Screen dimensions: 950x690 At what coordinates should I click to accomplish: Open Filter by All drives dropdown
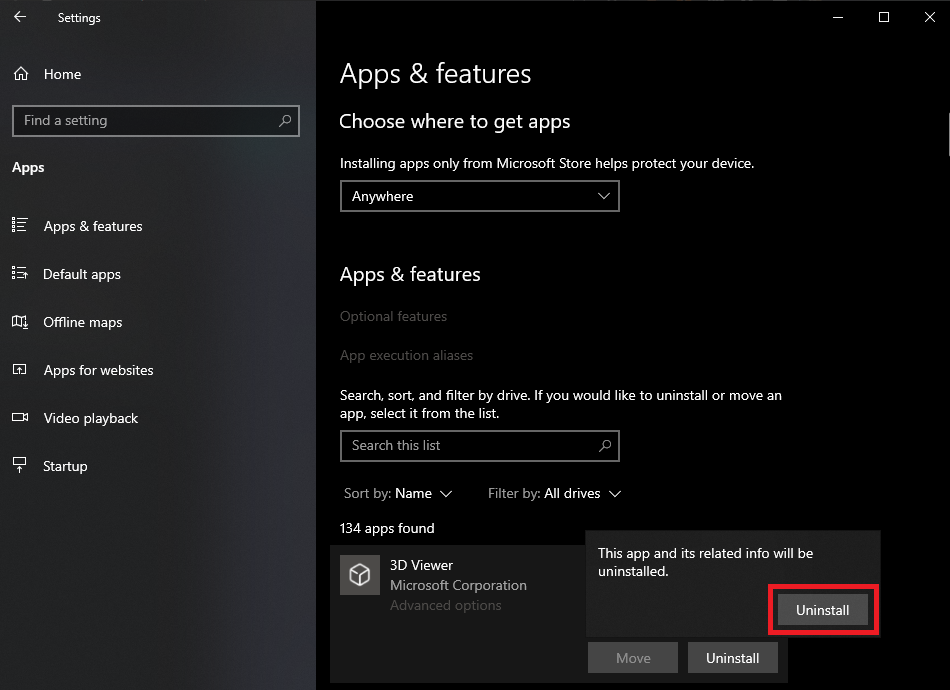click(554, 494)
